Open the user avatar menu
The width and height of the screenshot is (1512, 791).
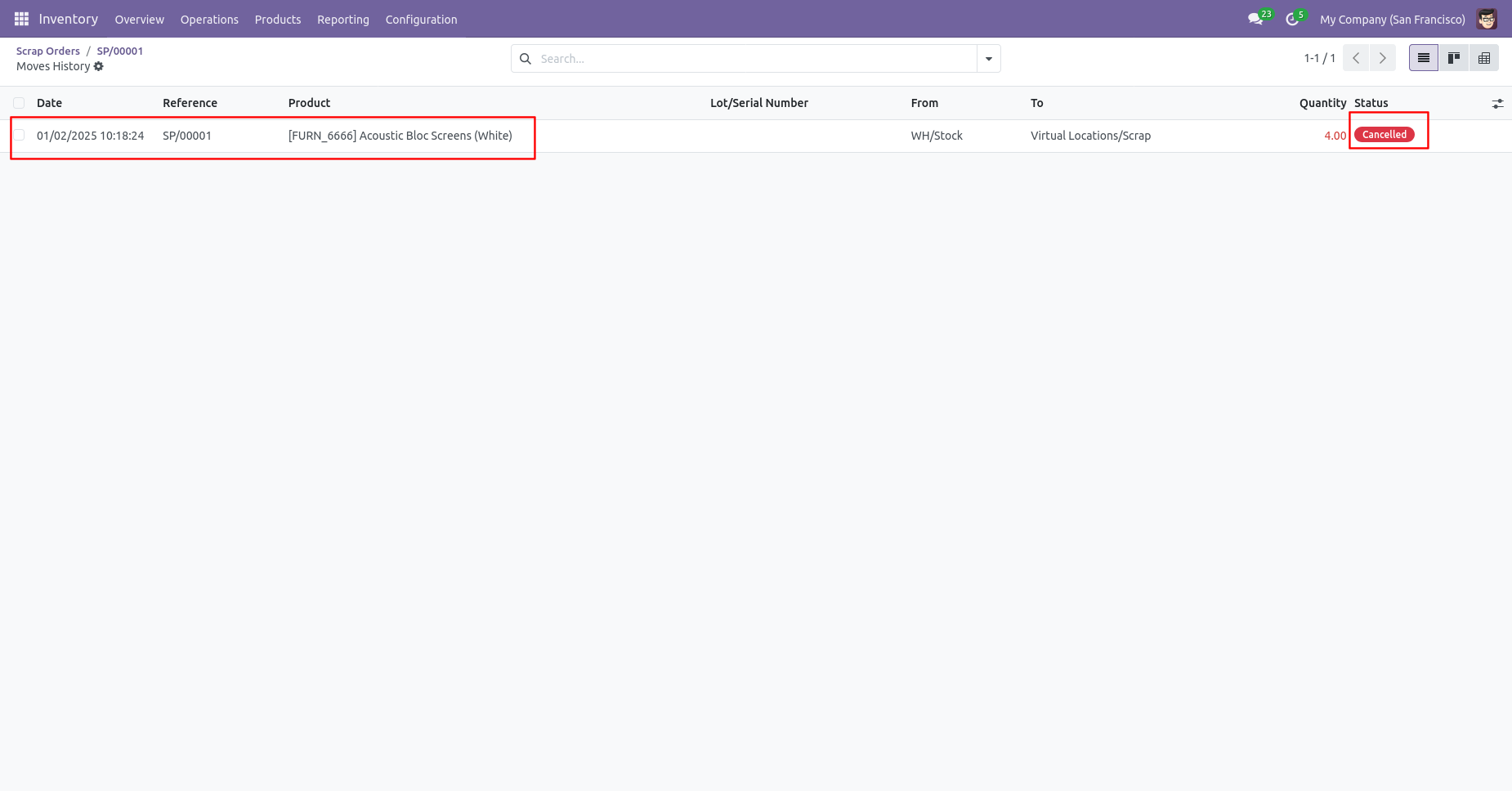[x=1487, y=19]
